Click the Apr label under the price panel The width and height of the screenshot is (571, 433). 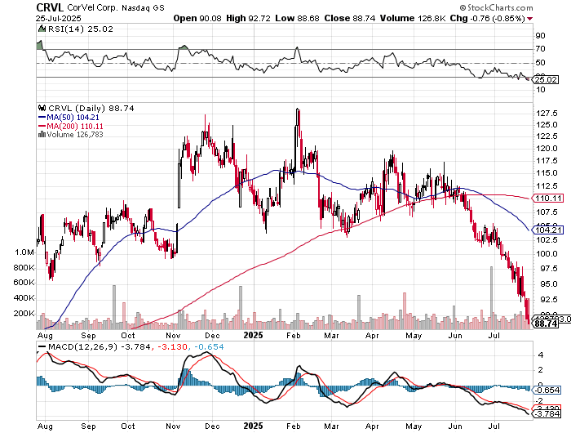[372, 335]
